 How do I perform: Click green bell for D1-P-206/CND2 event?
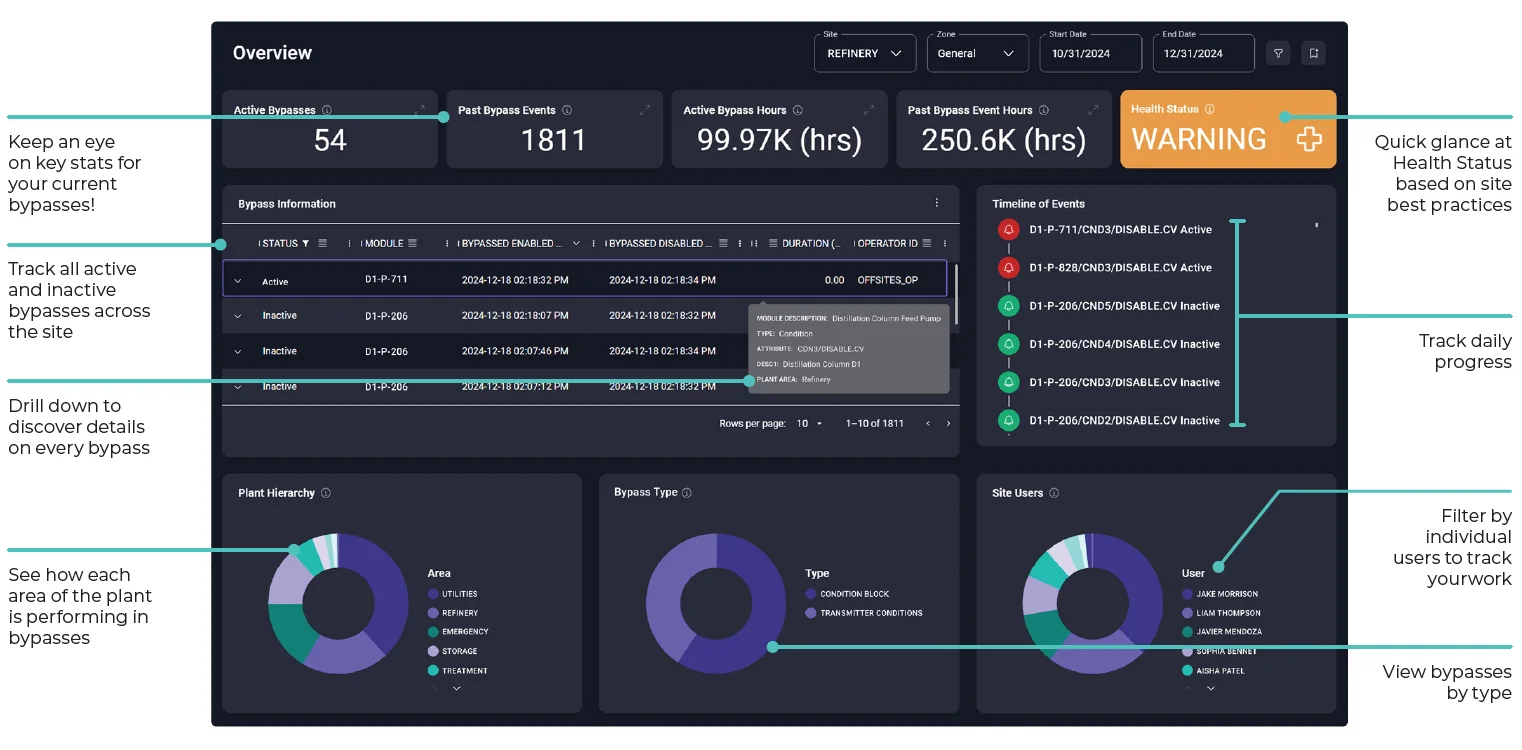click(1008, 421)
